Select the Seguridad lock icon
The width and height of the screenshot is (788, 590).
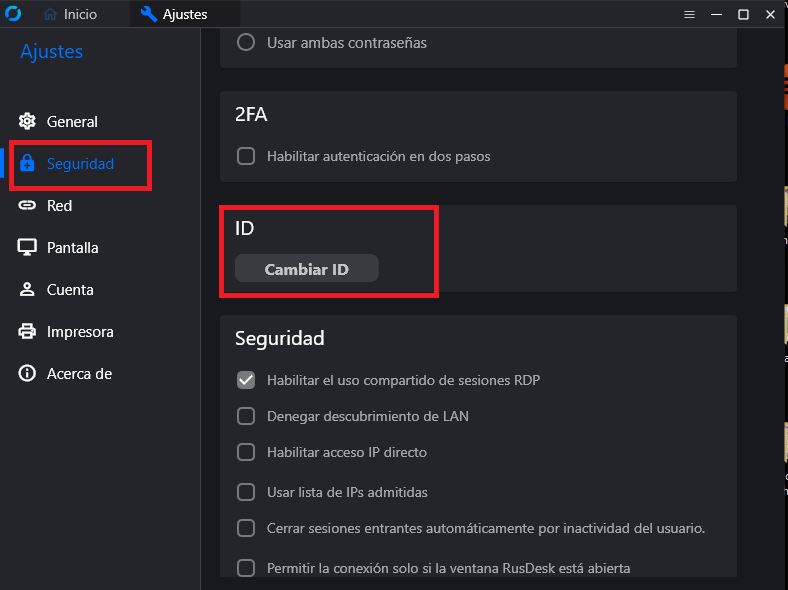point(27,163)
